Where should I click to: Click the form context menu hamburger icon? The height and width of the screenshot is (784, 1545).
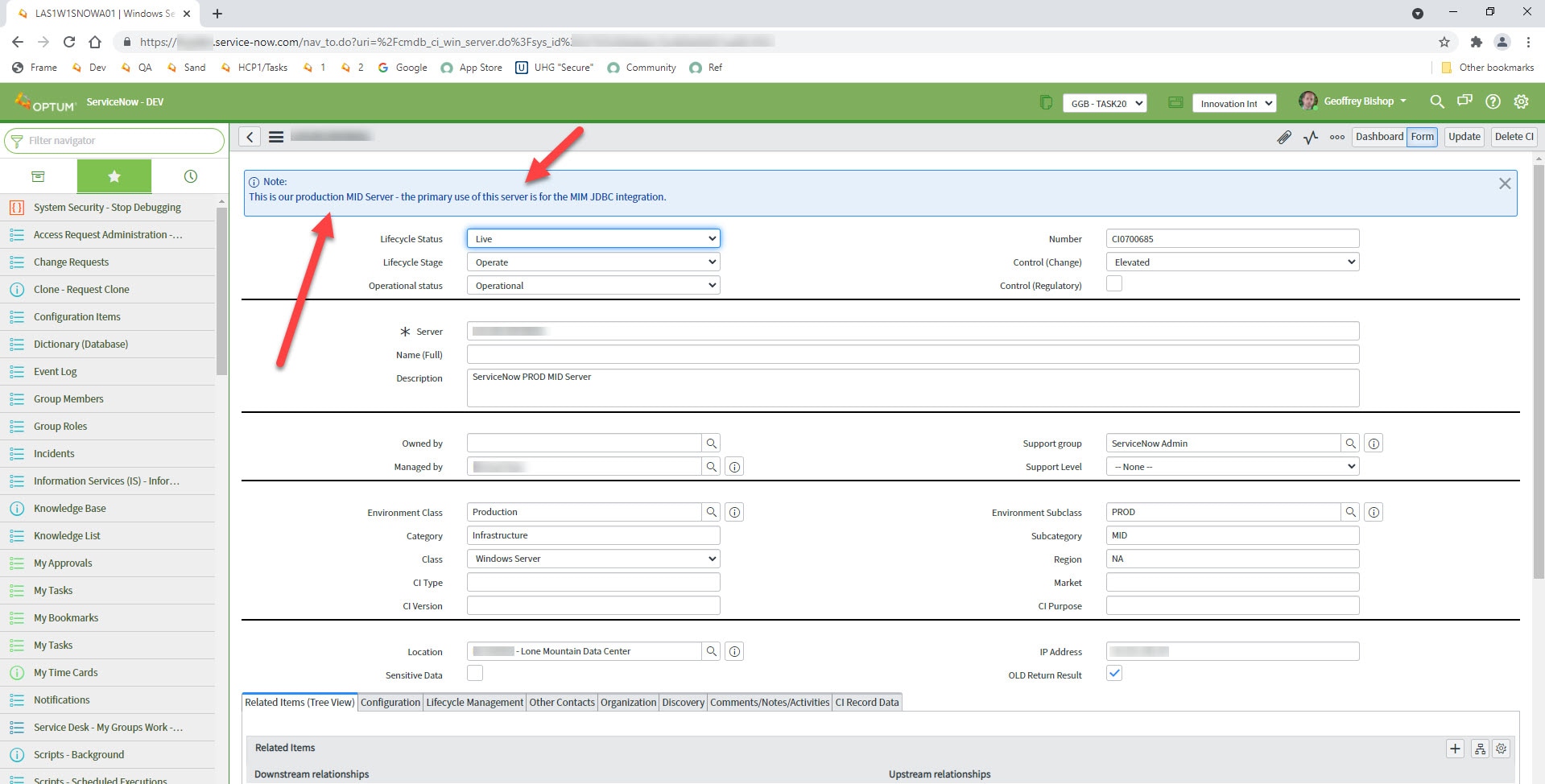[x=276, y=137]
